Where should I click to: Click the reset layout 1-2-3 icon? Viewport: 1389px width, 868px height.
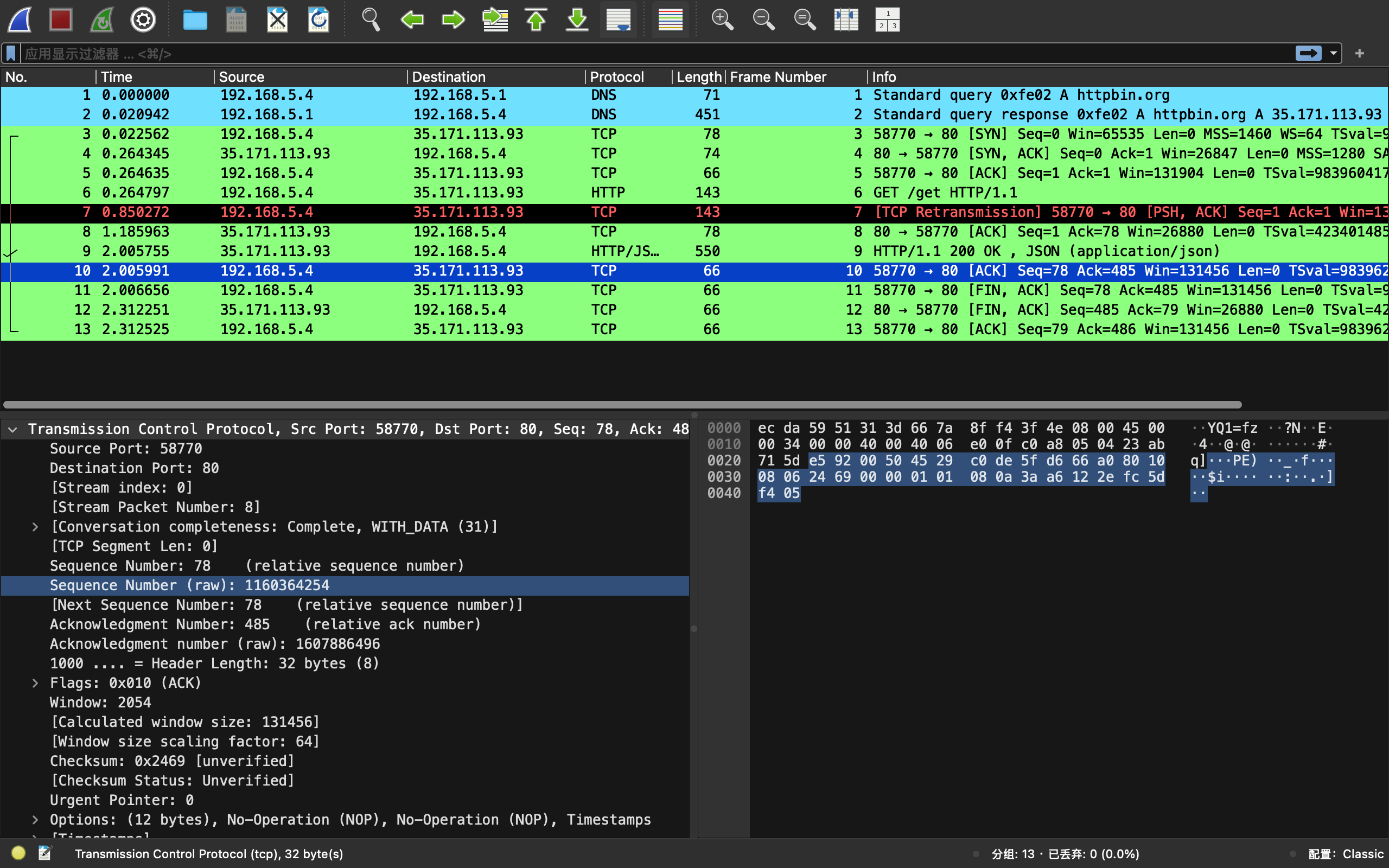click(887, 20)
